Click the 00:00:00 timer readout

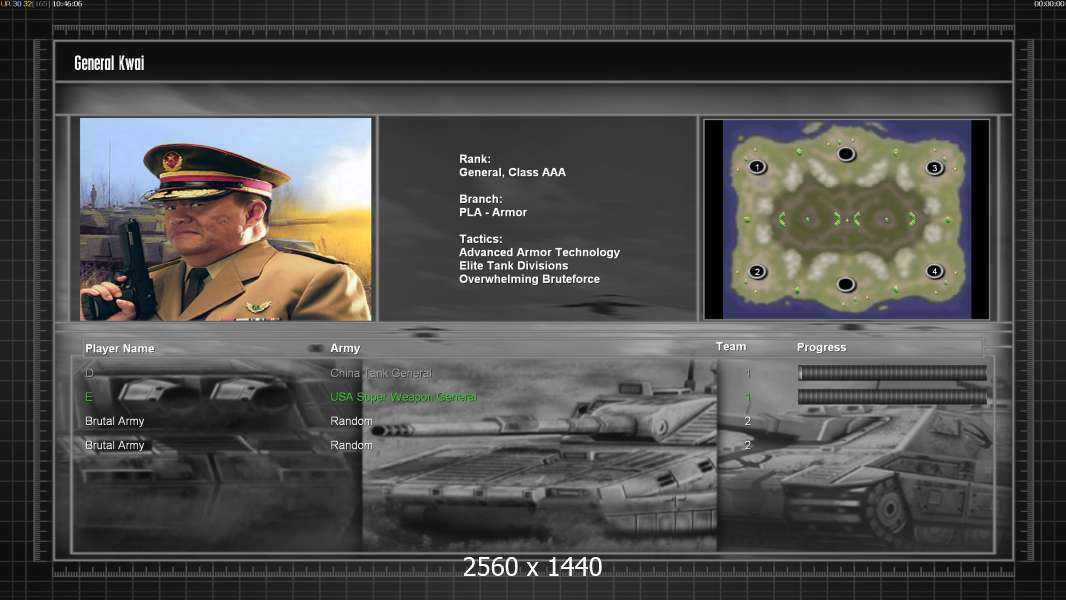1049,4
